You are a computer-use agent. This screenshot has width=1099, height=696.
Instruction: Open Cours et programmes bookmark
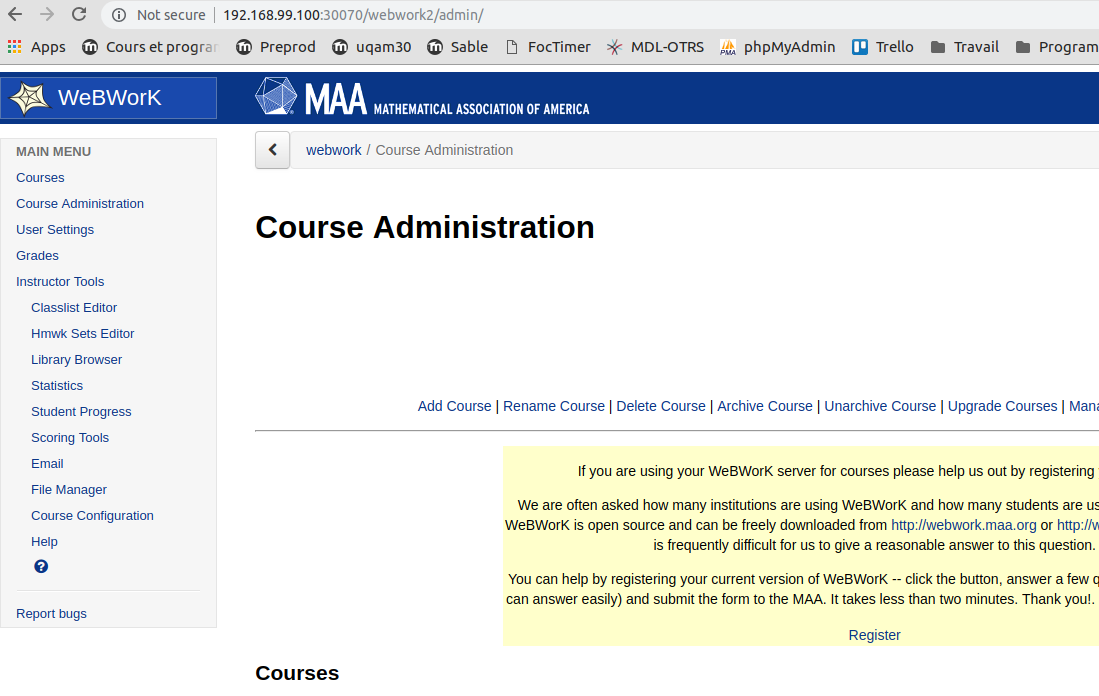click(x=150, y=47)
